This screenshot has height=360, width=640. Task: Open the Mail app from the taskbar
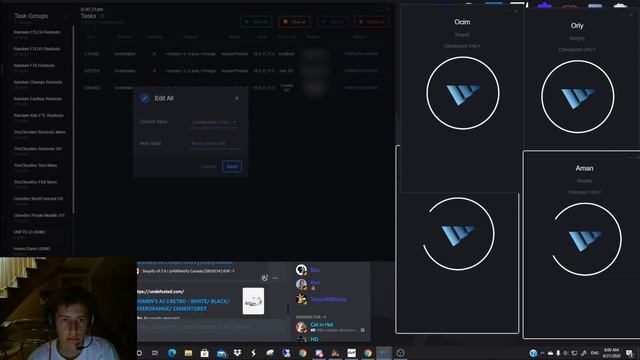pos(221,353)
